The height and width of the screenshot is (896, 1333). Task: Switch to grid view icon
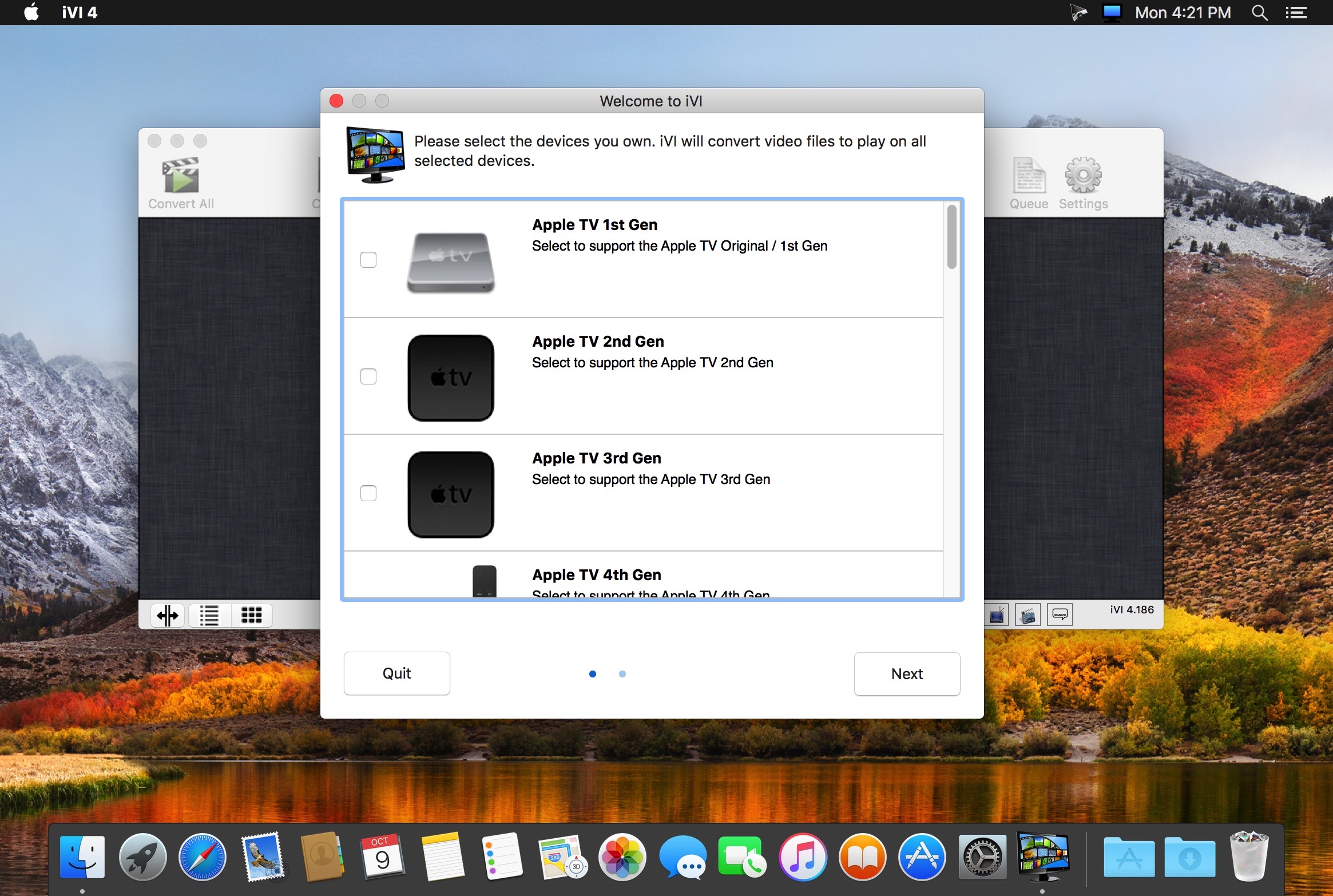[x=251, y=616]
